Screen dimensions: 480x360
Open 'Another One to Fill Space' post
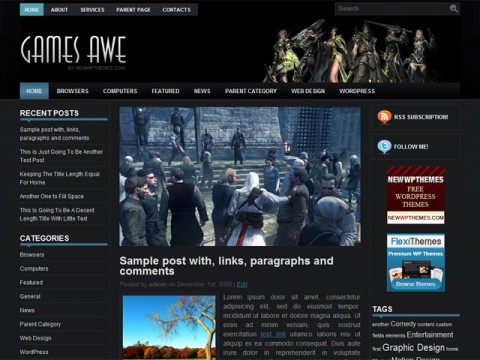click(52, 196)
